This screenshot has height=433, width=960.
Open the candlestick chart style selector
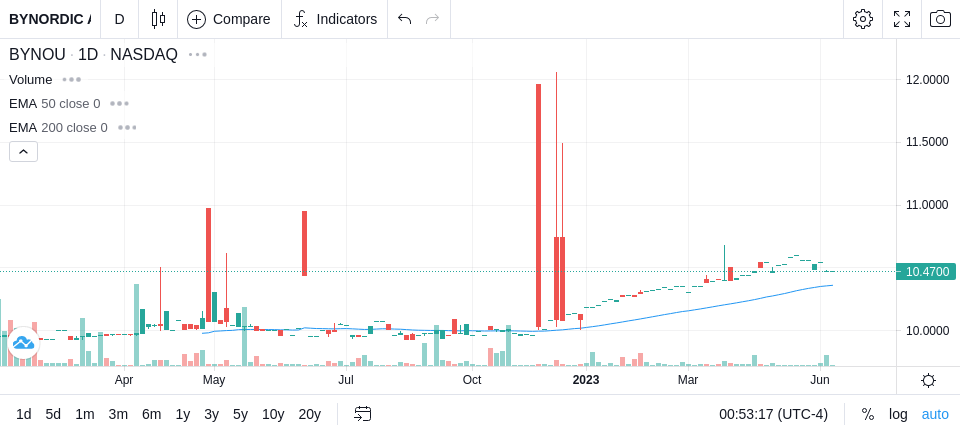coord(158,19)
